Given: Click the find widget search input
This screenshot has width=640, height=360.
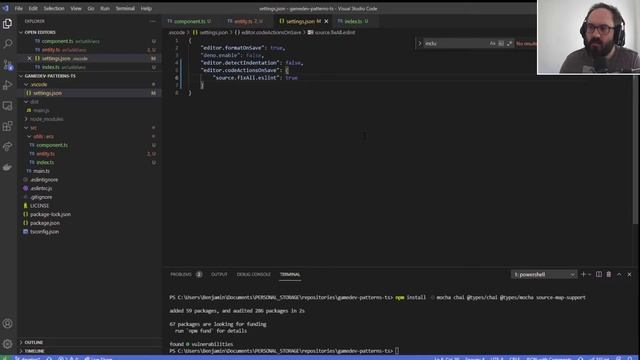Looking at the screenshot, I should (456, 43).
